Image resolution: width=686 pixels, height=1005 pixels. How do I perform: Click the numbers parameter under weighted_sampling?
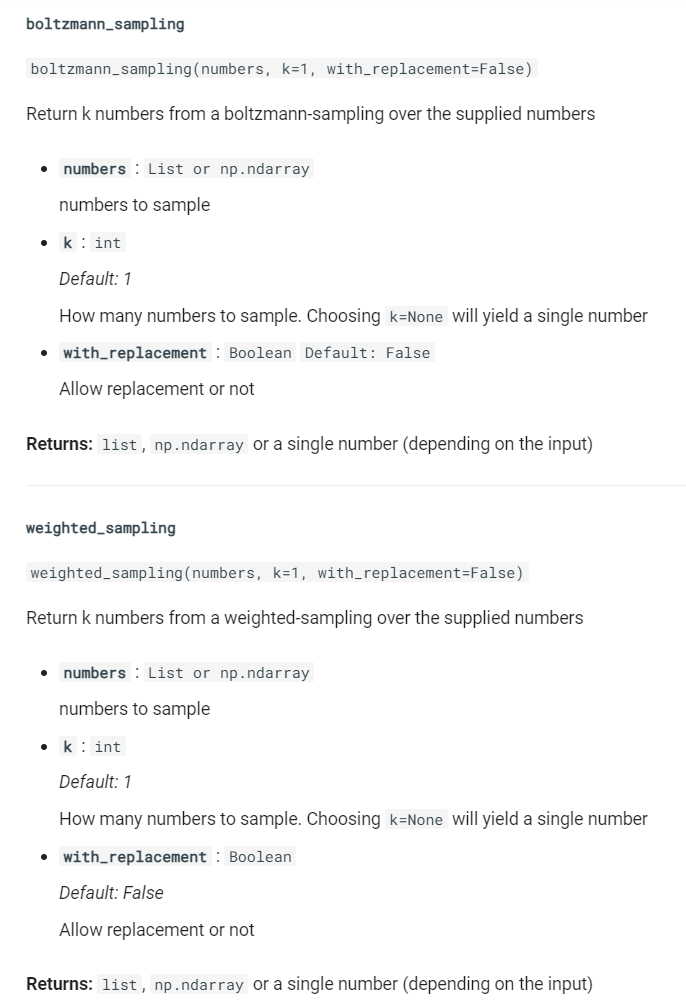pos(95,672)
